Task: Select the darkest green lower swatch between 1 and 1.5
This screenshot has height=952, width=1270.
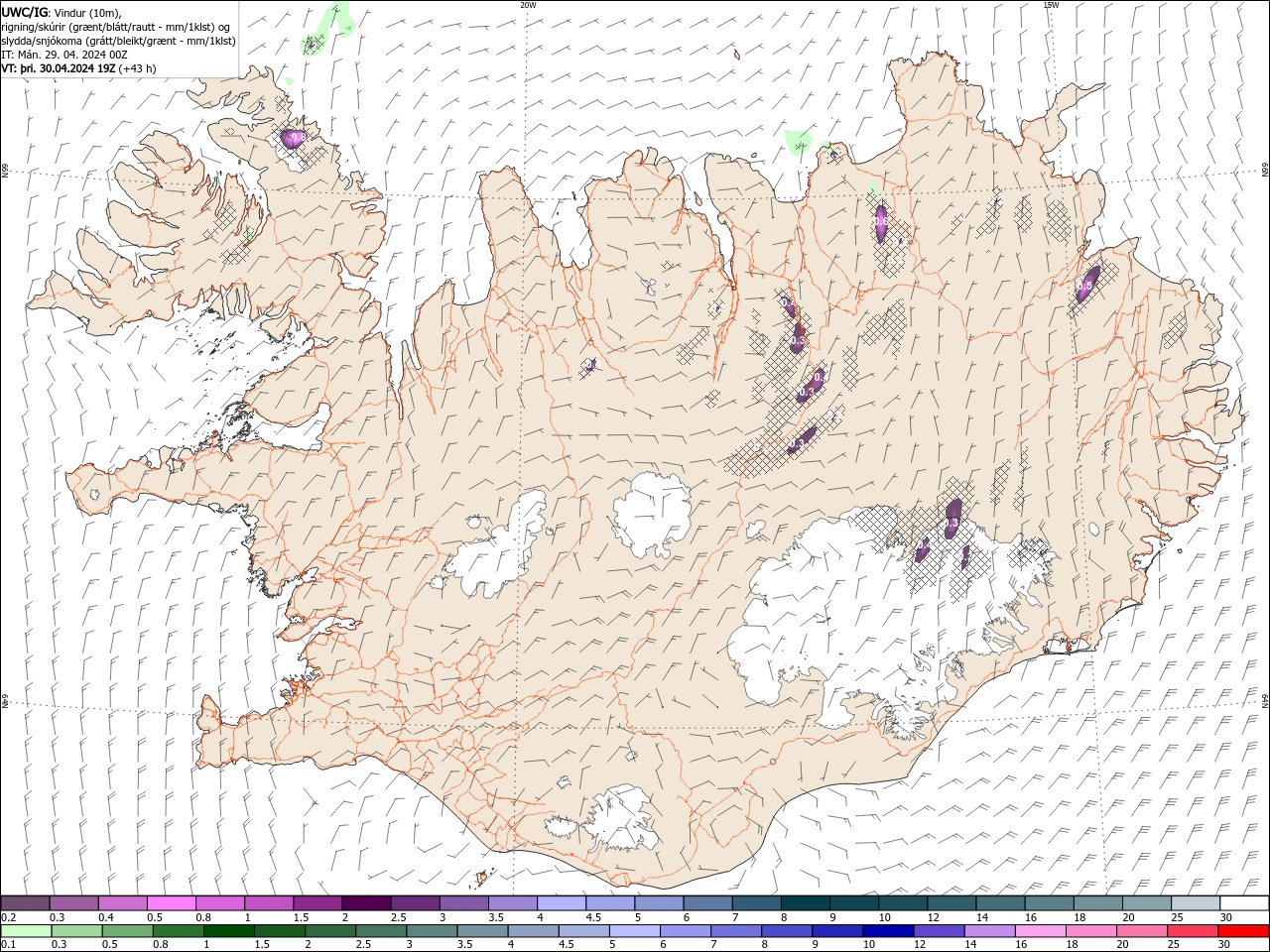Action: point(228,931)
